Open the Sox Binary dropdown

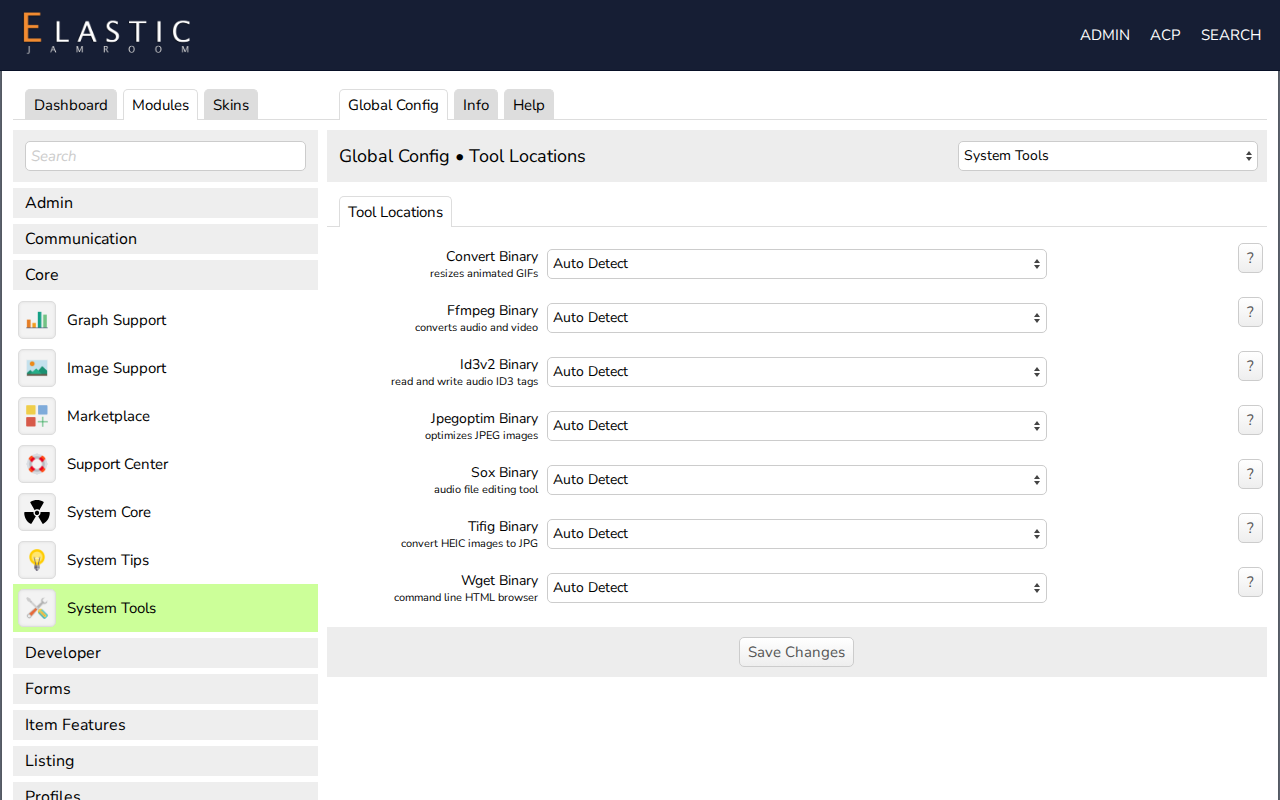pos(797,480)
